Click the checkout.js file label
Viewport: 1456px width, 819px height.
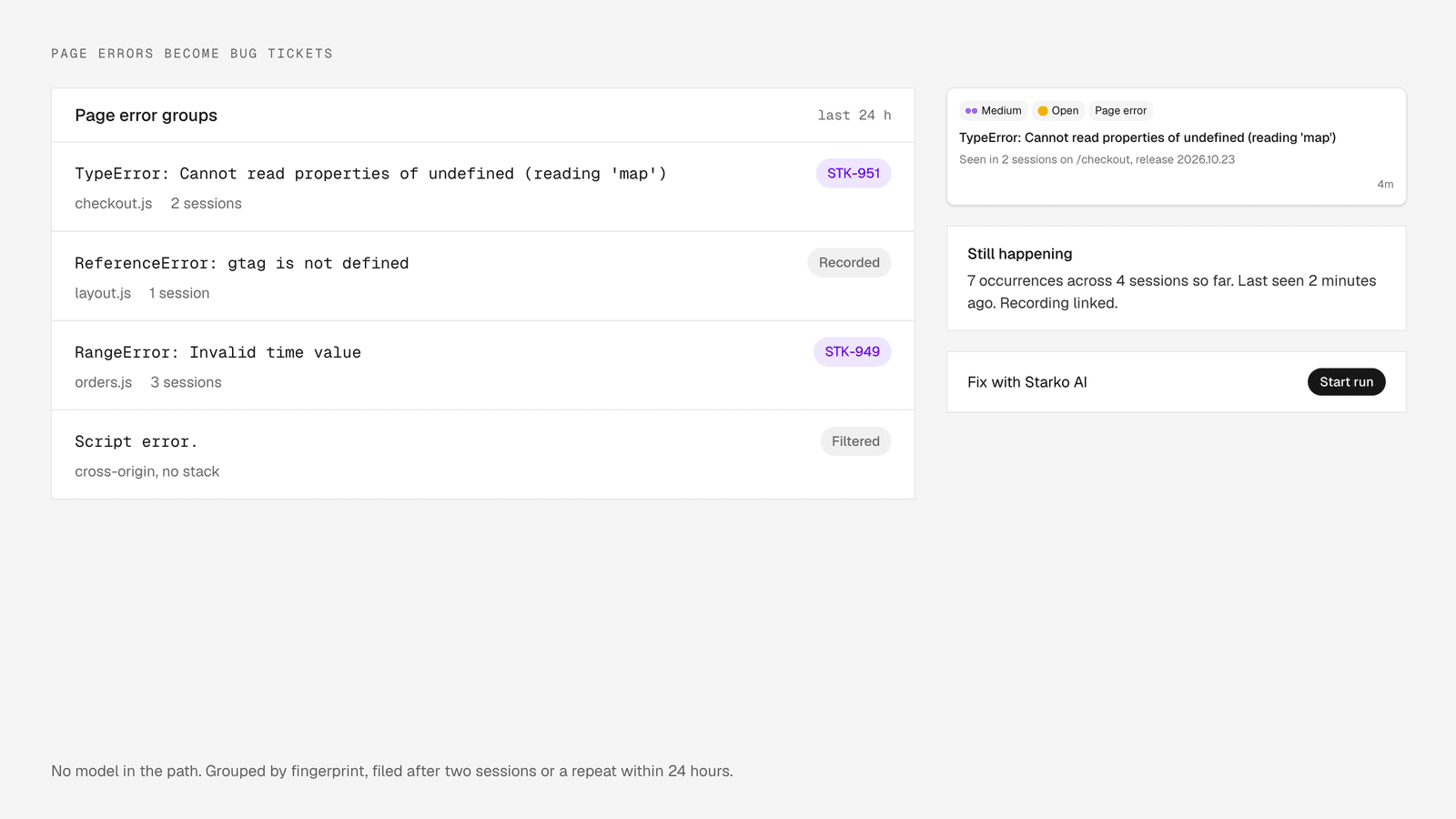point(114,204)
